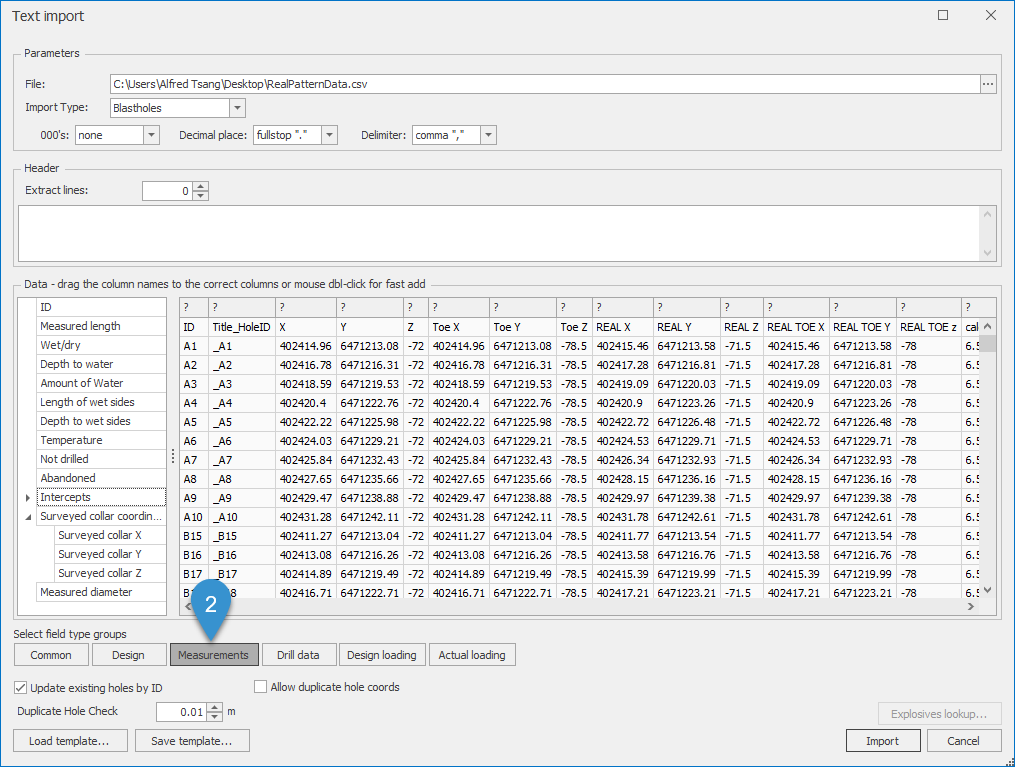The width and height of the screenshot is (1015, 767).
Task: Click the File path input field
Action: coord(544,84)
